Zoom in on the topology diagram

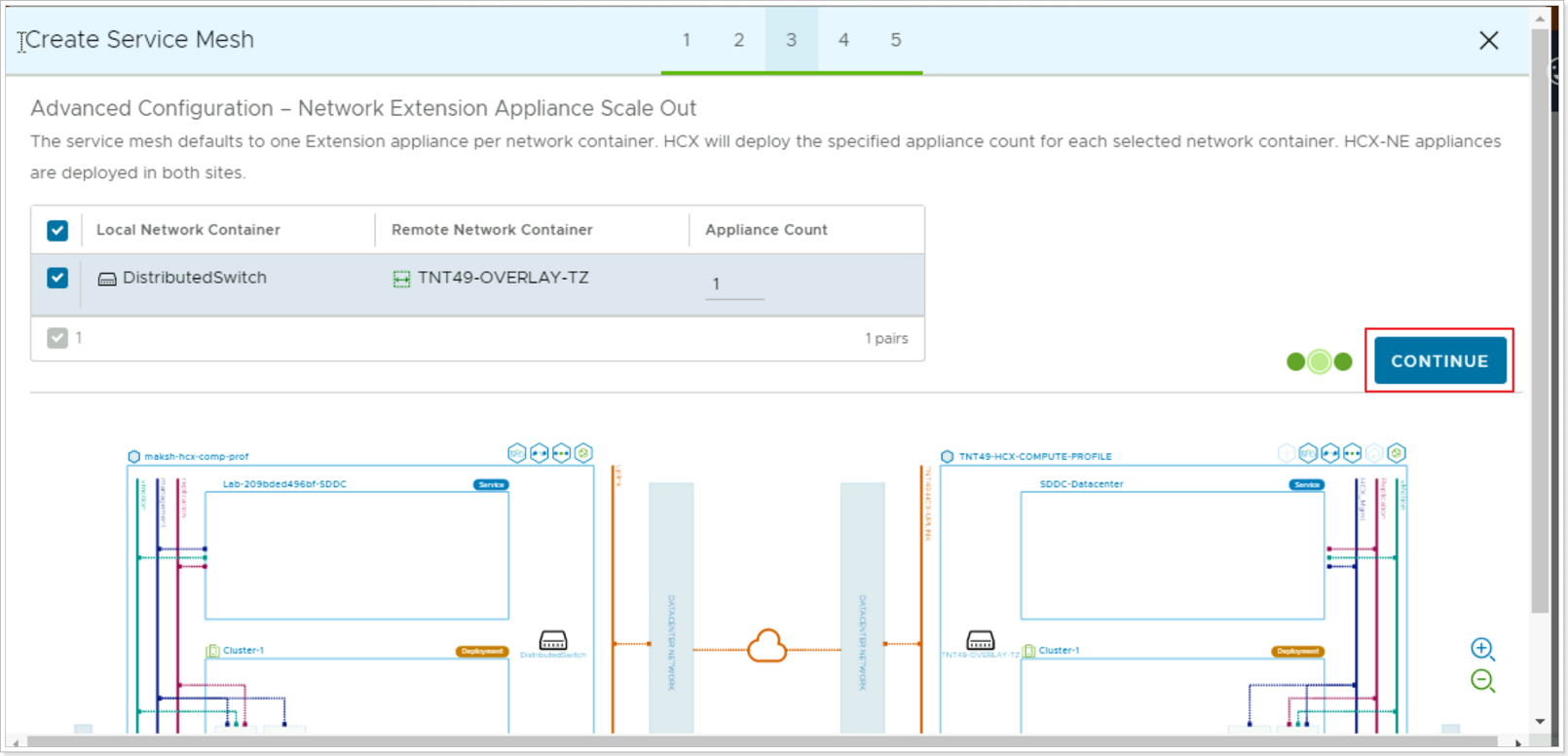pyautogui.click(x=1482, y=649)
